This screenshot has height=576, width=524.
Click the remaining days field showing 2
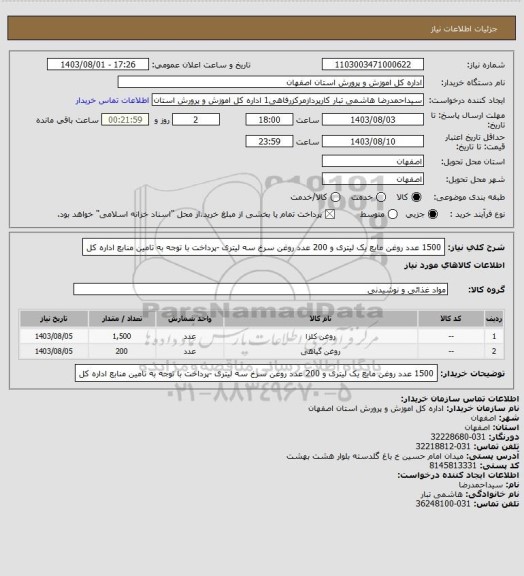pyautogui.click(x=196, y=120)
